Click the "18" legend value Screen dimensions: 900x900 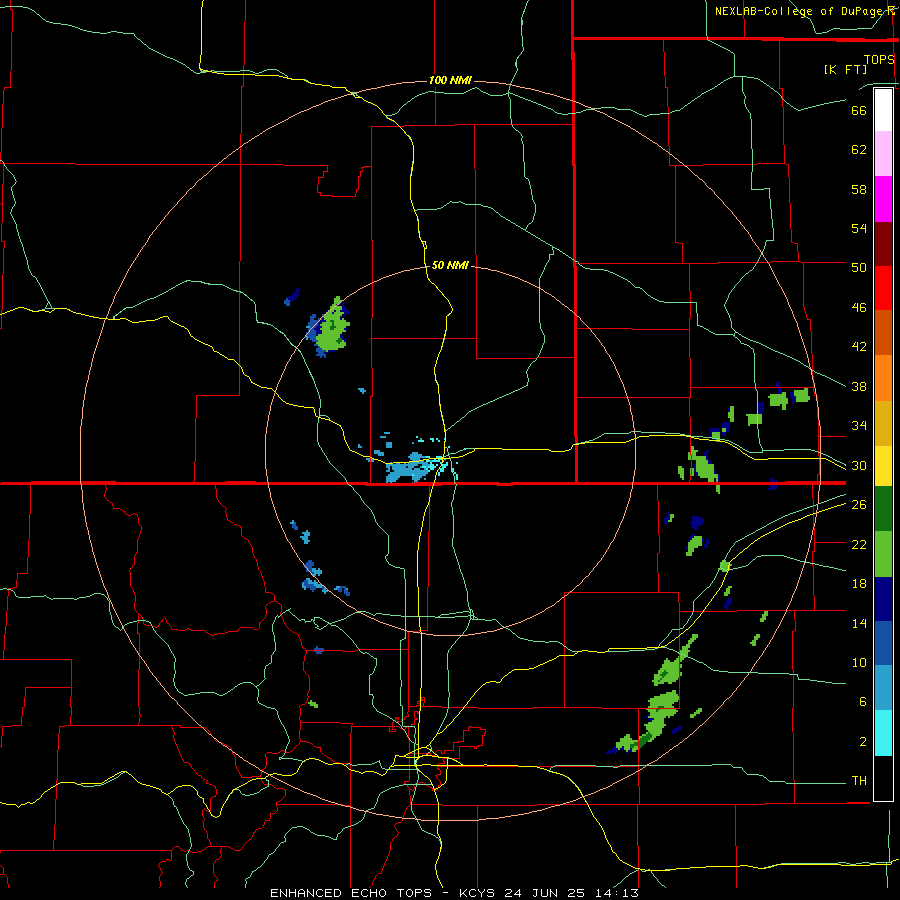point(859,584)
